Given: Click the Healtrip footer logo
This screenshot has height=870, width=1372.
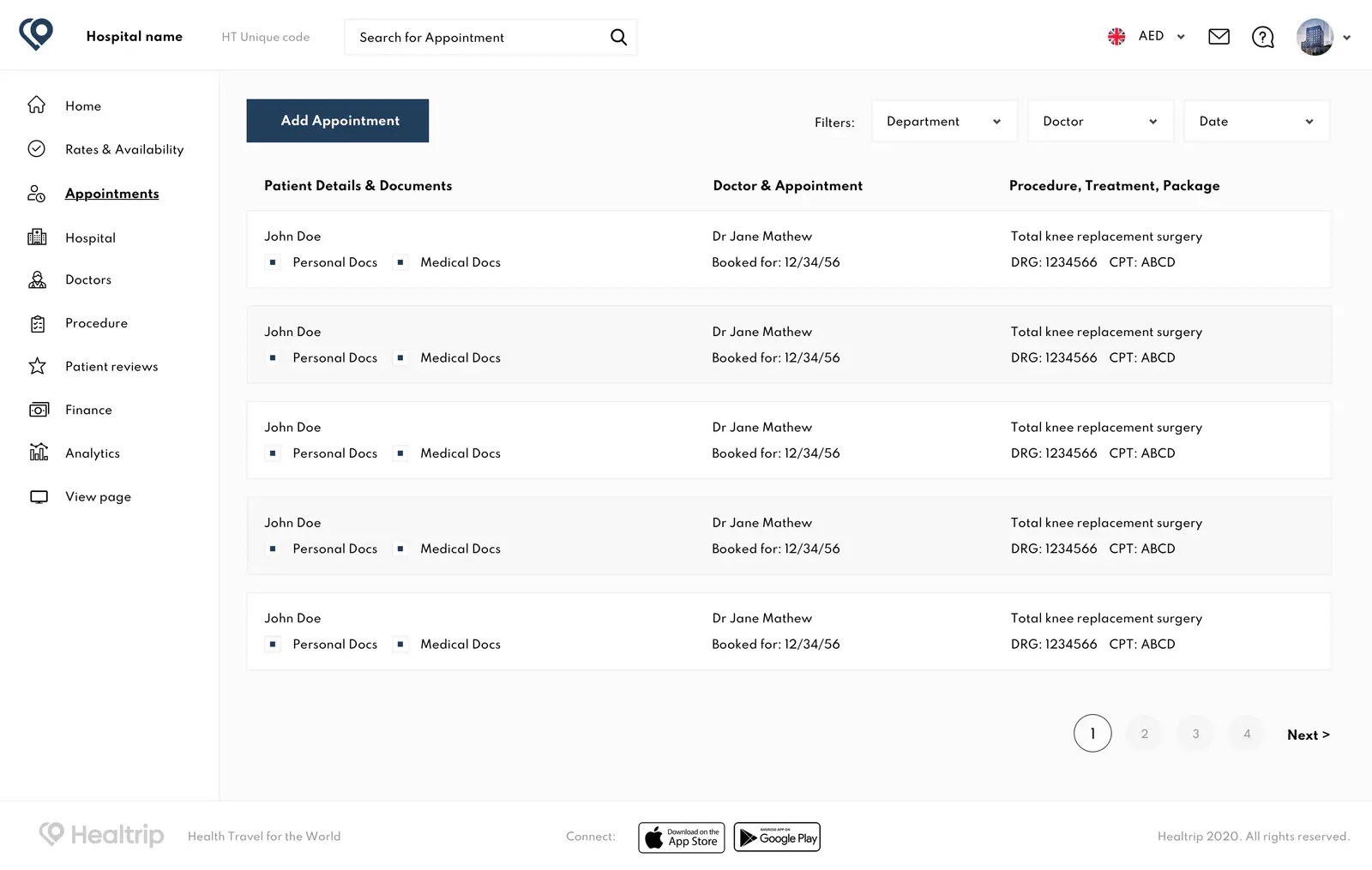Looking at the screenshot, I should point(101,834).
